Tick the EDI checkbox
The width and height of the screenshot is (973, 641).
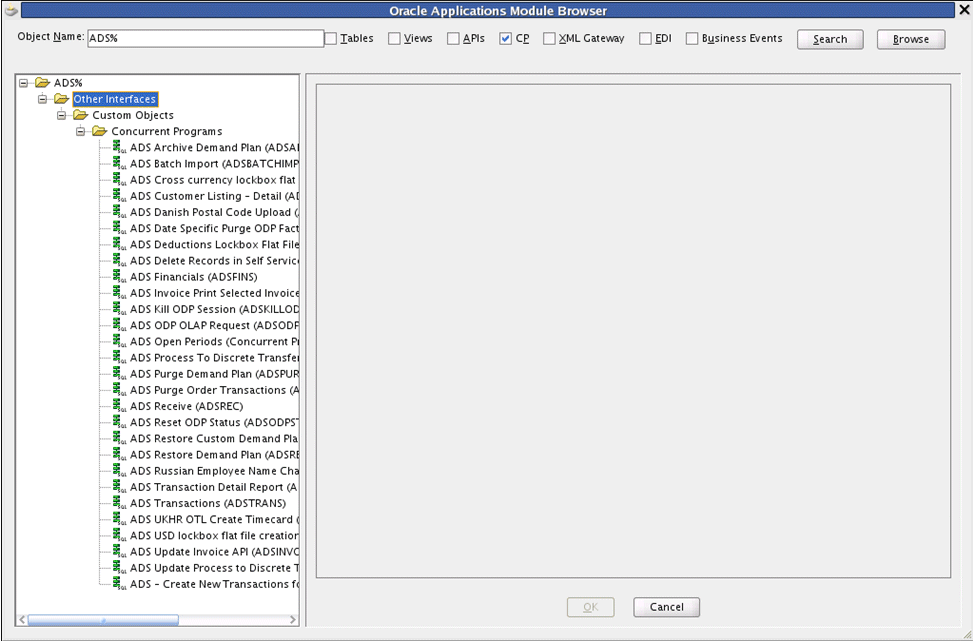(x=645, y=38)
